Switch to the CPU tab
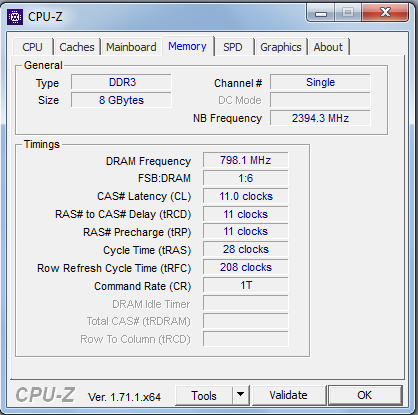Viewport: 418px width, 415px height. tap(32, 47)
